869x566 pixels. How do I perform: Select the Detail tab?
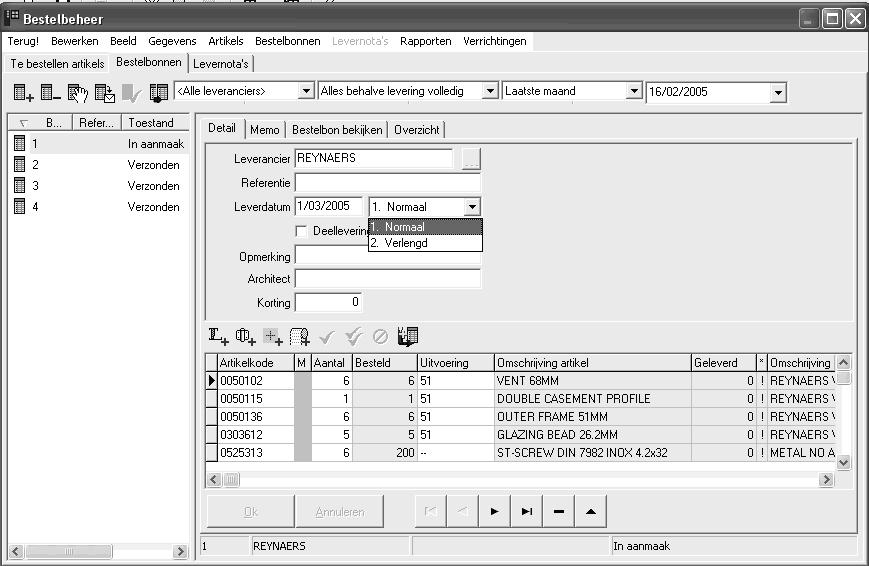(x=222, y=128)
